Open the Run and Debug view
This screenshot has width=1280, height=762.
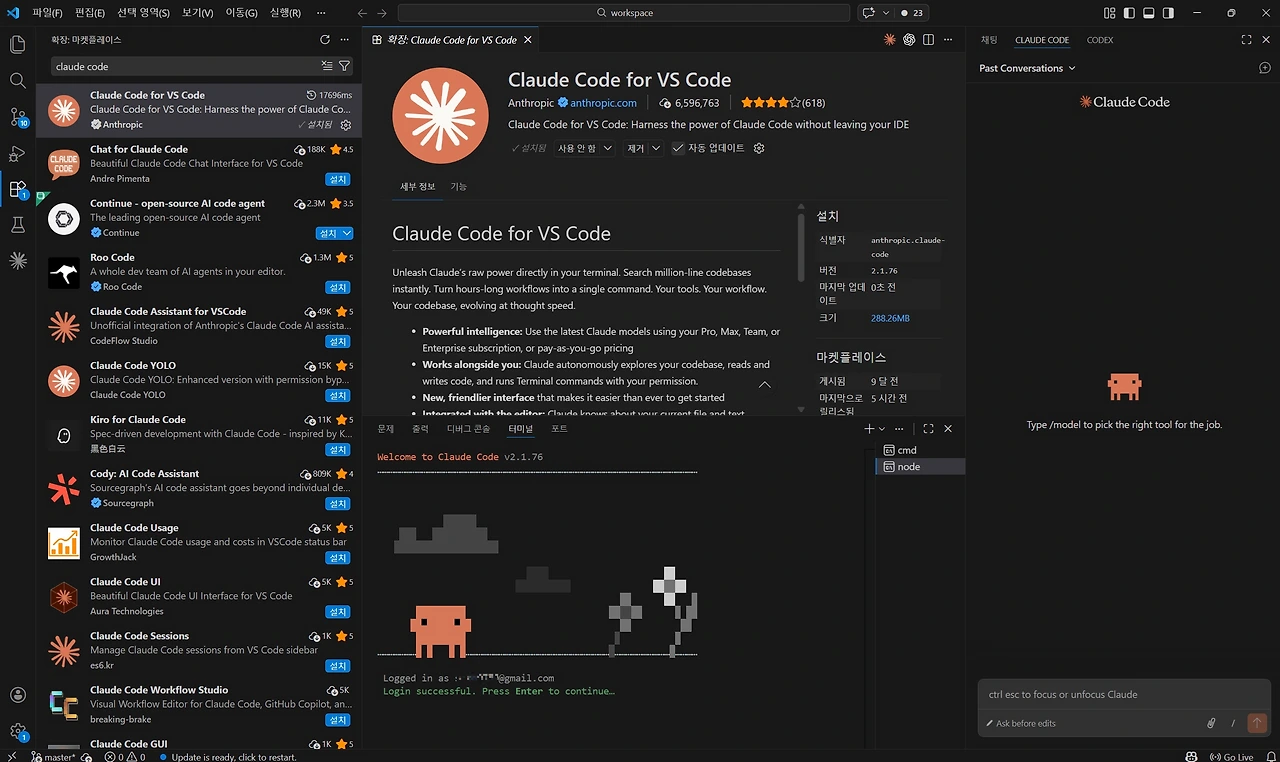point(17,153)
